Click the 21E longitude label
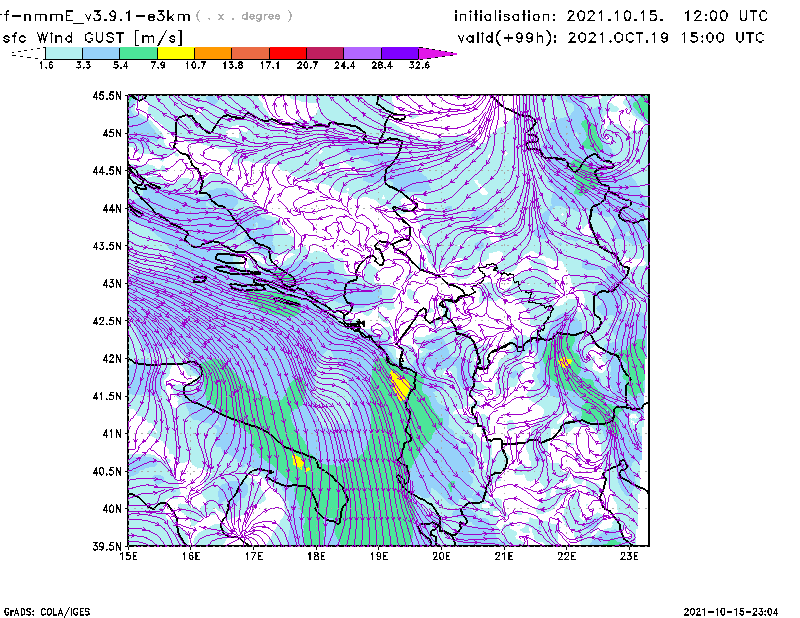This screenshot has width=800, height=618. click(504, 556)
